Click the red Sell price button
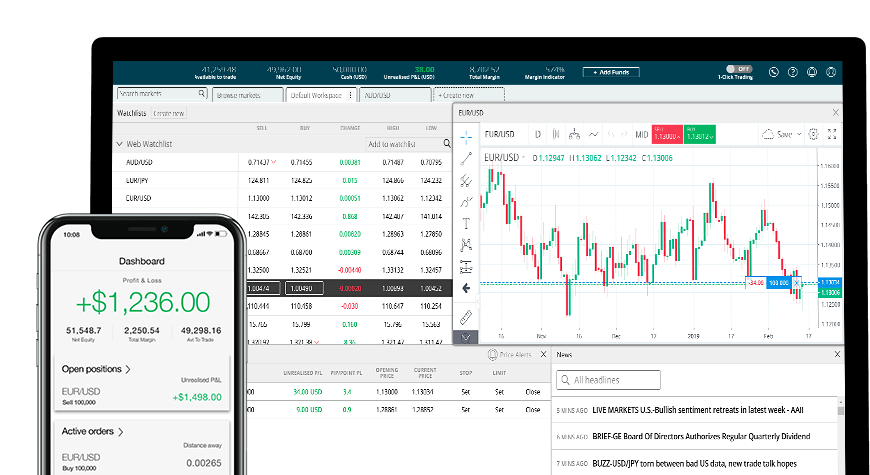 pyautogui.click(x=664, y=134)
